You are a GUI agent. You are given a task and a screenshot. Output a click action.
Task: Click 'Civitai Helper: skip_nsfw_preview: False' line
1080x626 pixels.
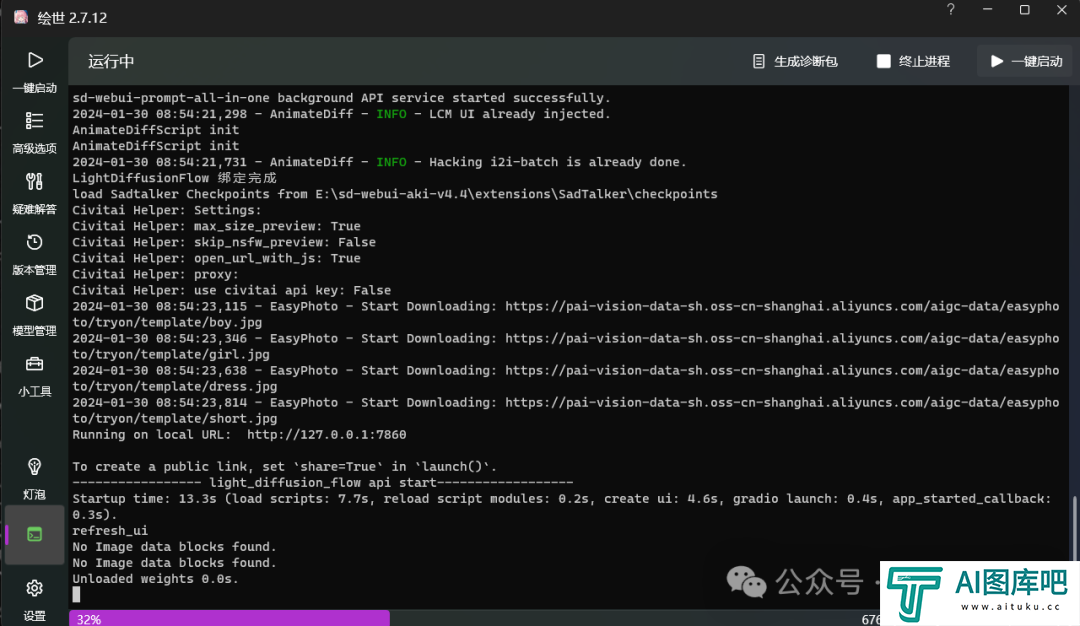tap(224, 242)
